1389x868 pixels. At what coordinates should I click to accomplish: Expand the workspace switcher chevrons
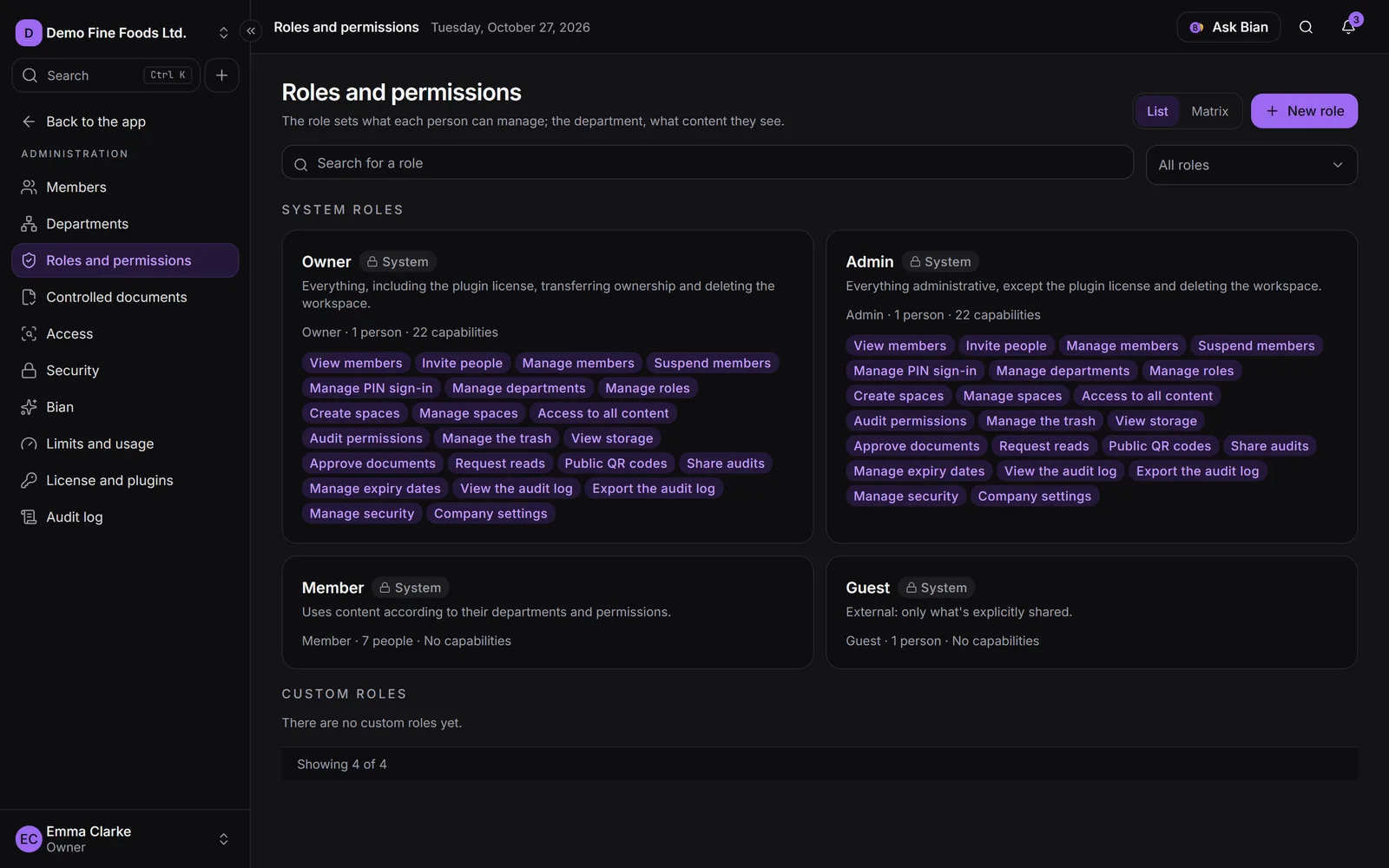click(223, 33)
